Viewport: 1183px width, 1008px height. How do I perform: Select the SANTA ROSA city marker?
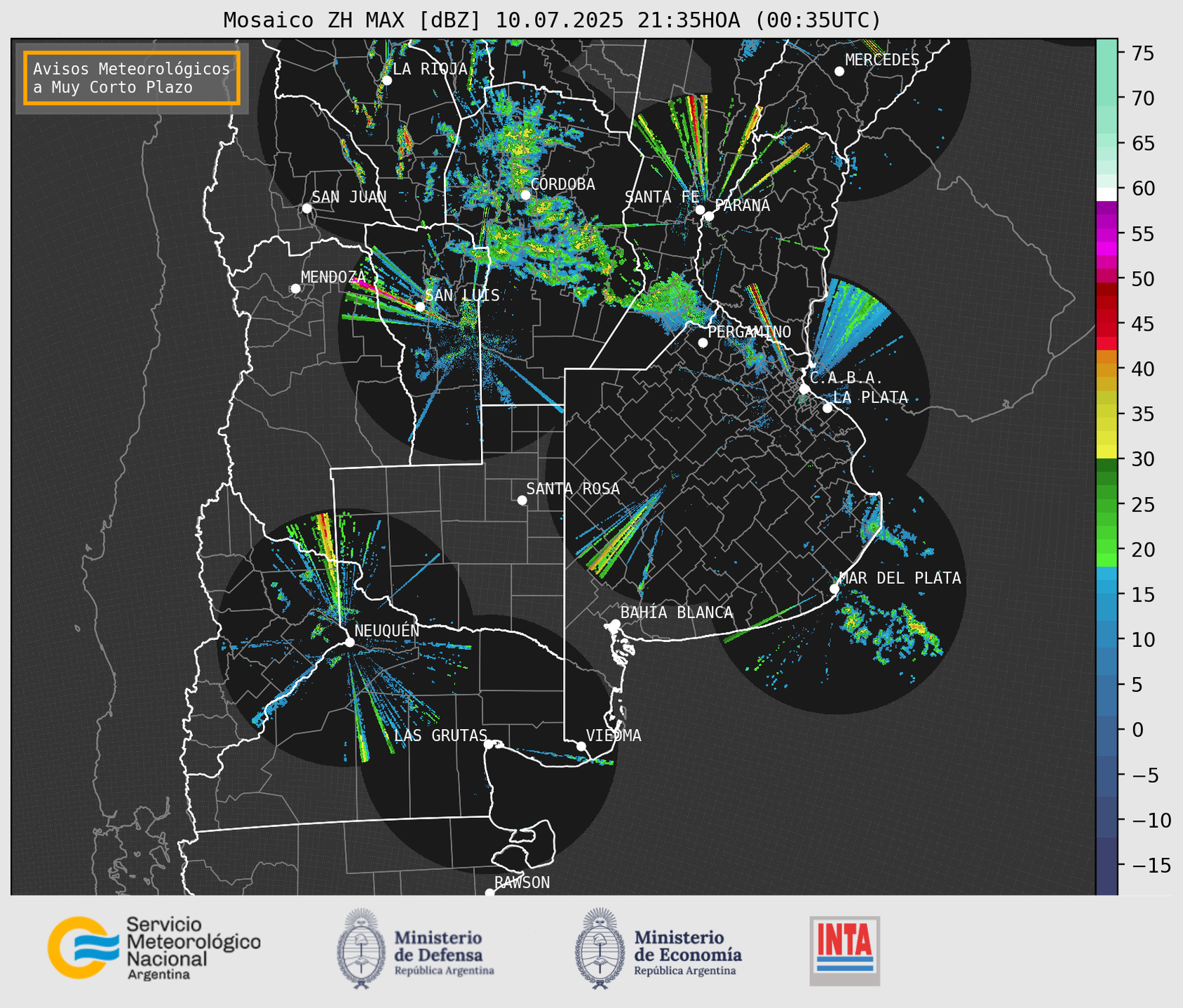pyautogui.click(x=522, y=500)
